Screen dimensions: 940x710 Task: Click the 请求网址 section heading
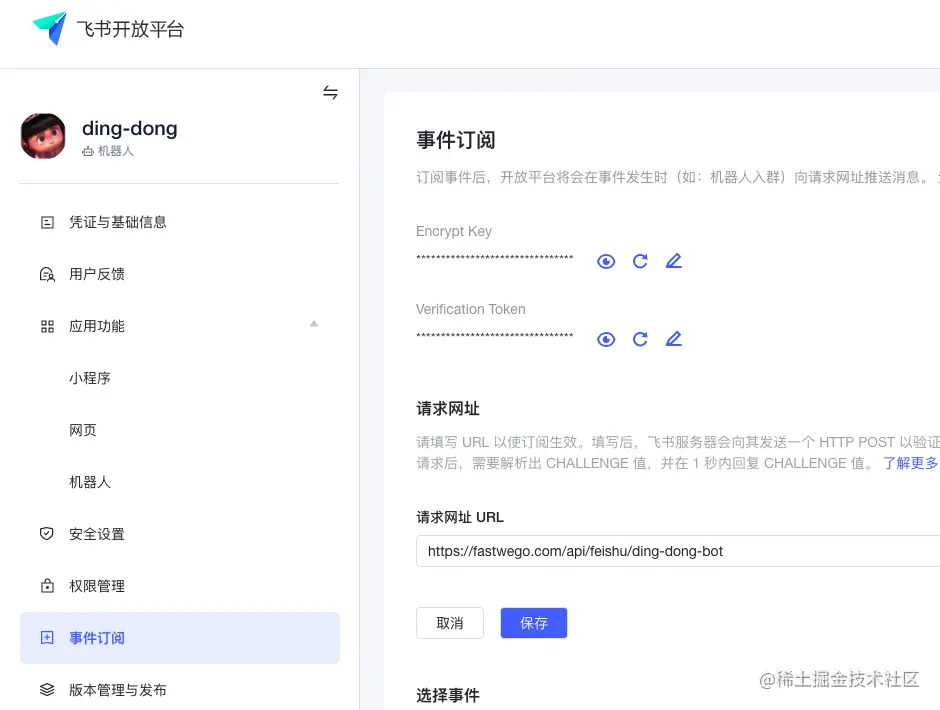tap(448, 409)
